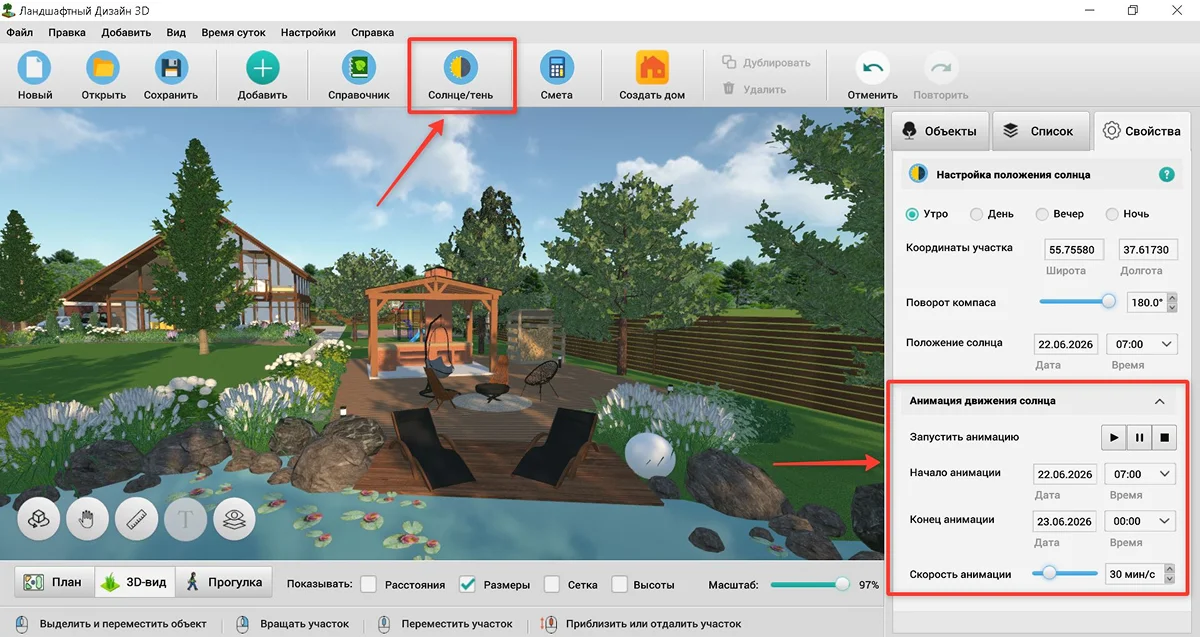Open the Время суток menu
The height and width of the screenshot is (637, 1200).
tap(233, 32)
